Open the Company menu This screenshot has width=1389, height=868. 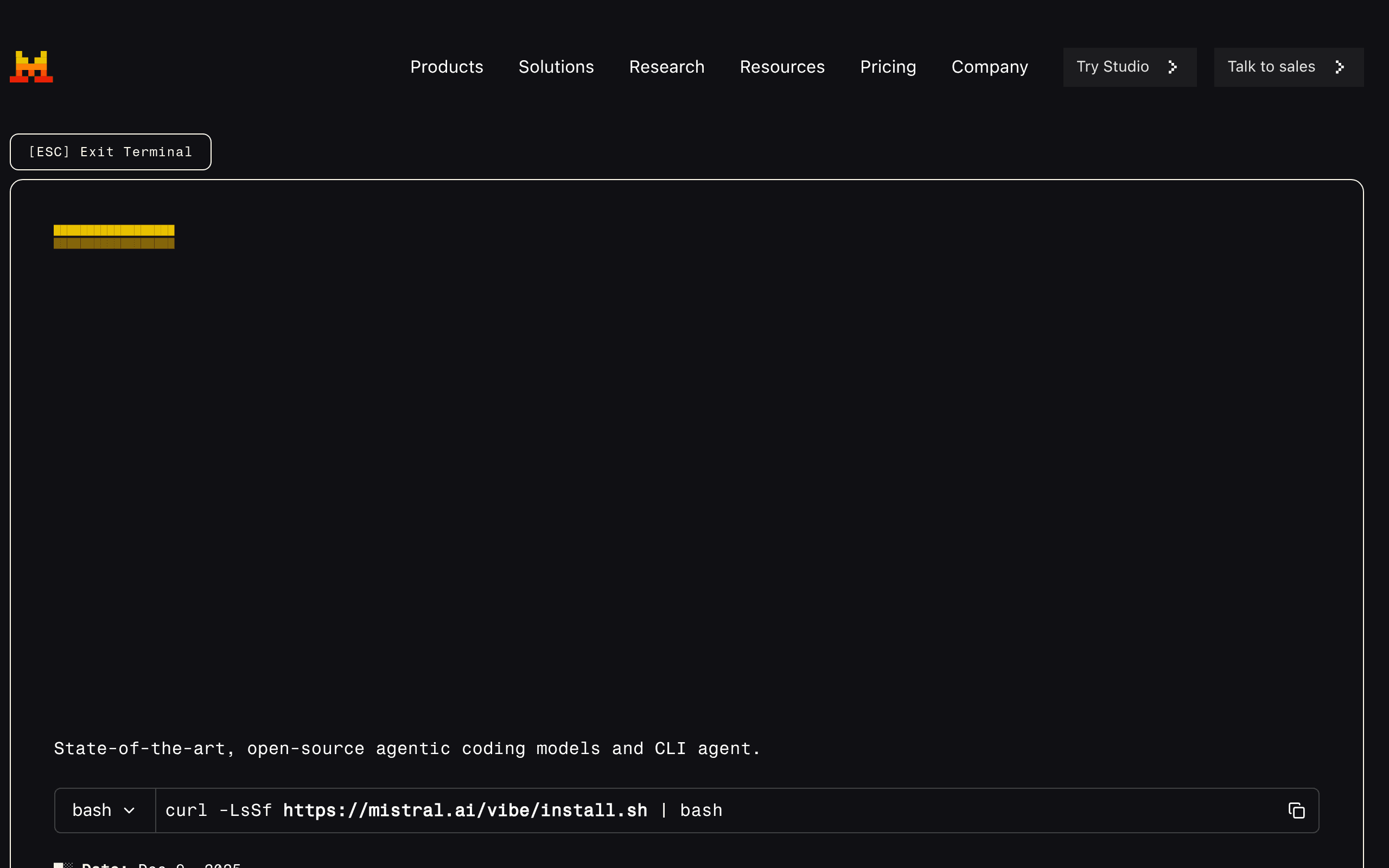(990, 67)
